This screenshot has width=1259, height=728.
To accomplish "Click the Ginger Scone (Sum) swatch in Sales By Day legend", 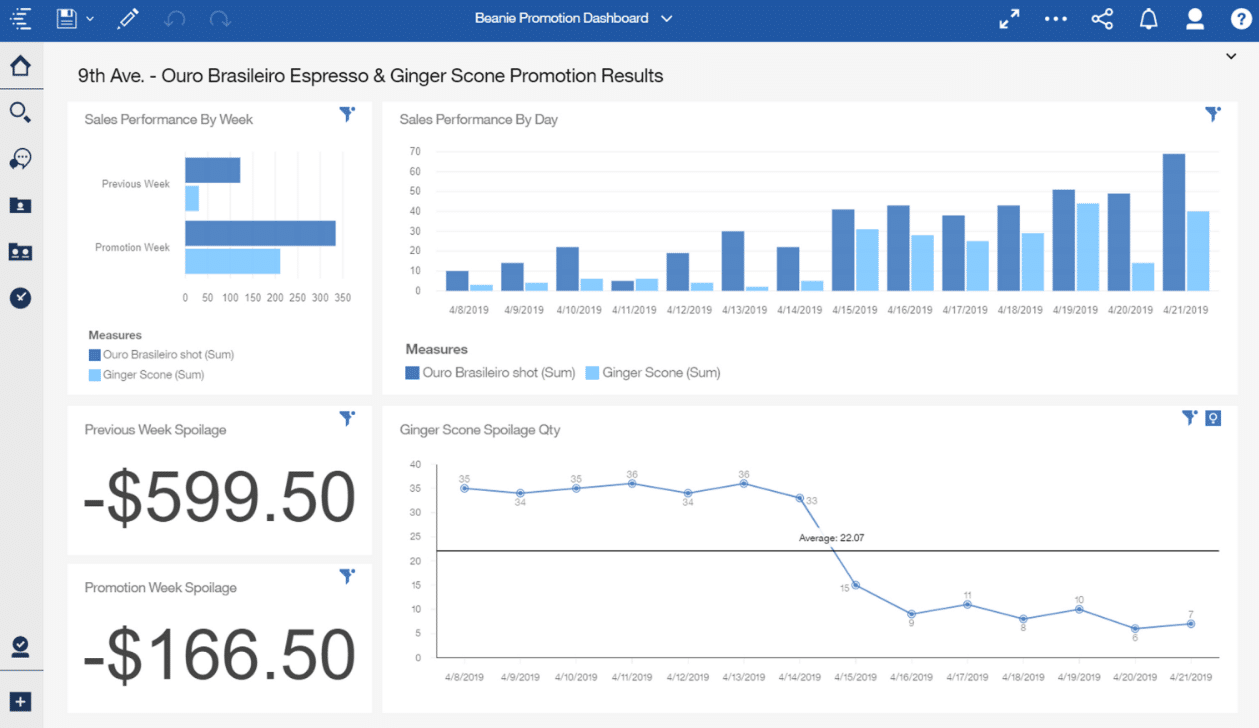I will [592, 373].
